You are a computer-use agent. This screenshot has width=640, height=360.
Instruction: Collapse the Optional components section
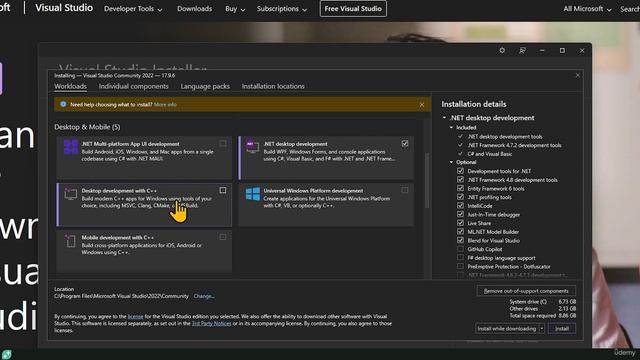click(451, 162)
